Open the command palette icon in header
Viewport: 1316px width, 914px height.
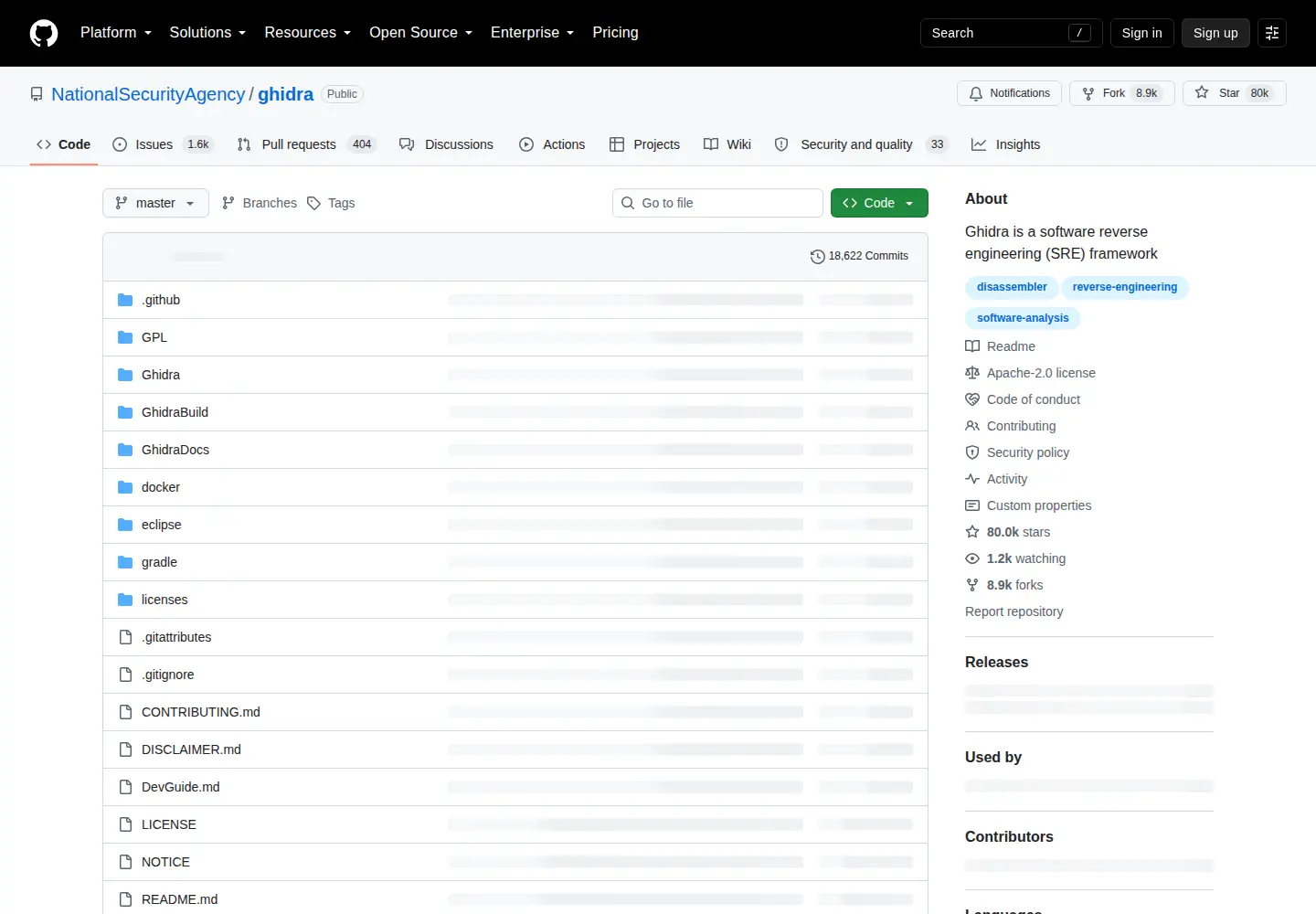pos(1272,33)
